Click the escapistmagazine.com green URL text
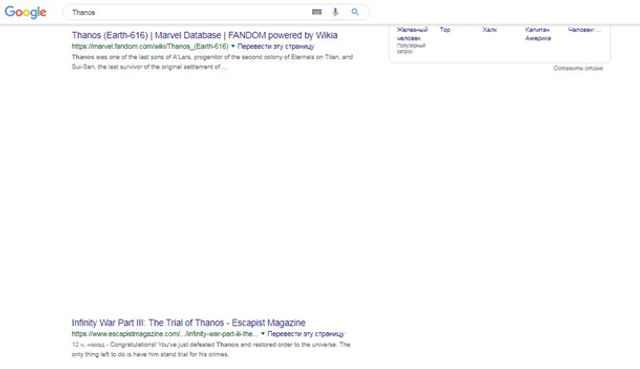Image resolution: width=640 pixels, height=369 pixels. 165,334
